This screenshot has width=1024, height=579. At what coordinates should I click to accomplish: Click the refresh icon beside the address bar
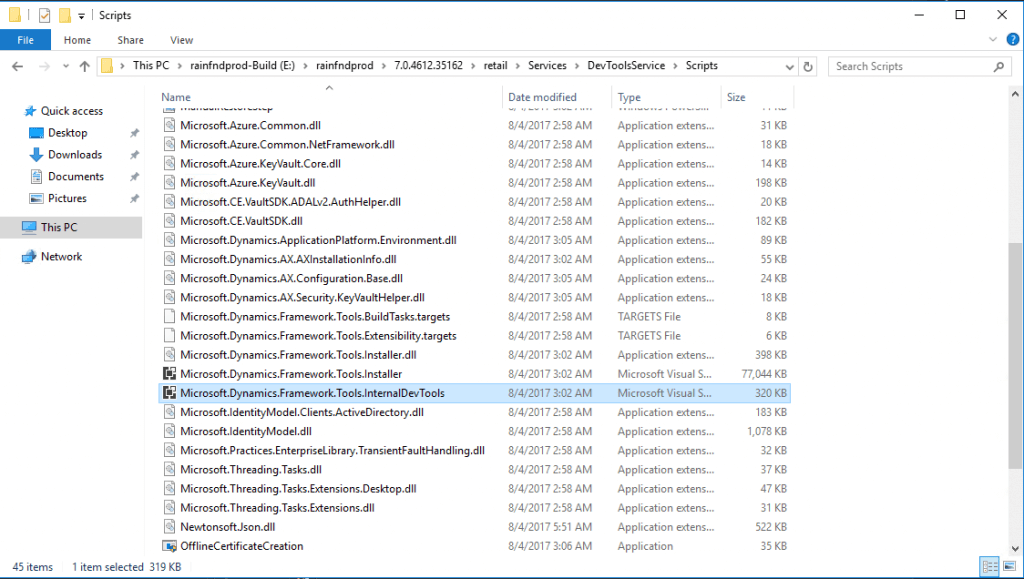pos(807,65)
